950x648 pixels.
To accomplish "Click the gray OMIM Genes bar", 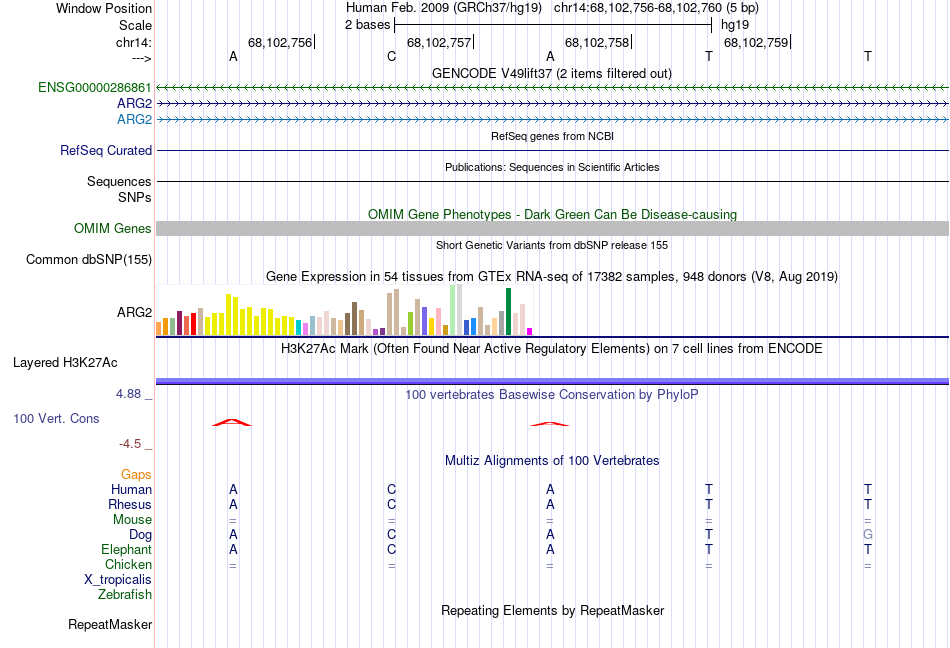I will [x=552, y=228].
